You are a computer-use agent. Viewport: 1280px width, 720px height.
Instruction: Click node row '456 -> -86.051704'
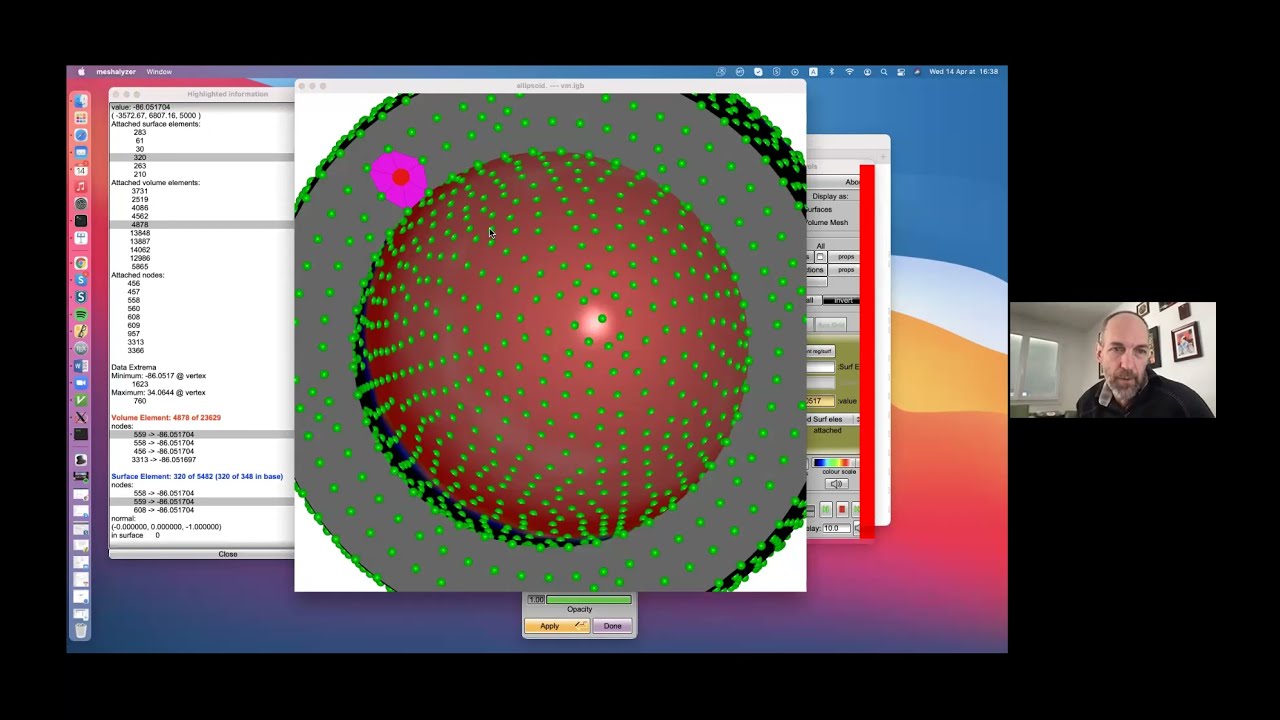[163, 451]
